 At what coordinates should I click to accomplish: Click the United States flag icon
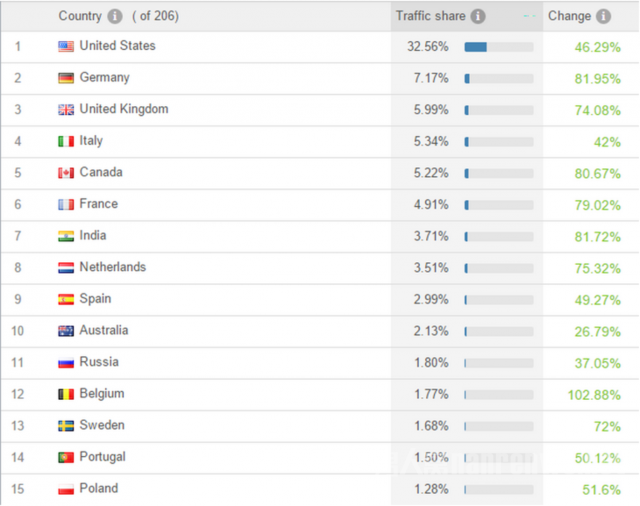click(x=66, y=47)
